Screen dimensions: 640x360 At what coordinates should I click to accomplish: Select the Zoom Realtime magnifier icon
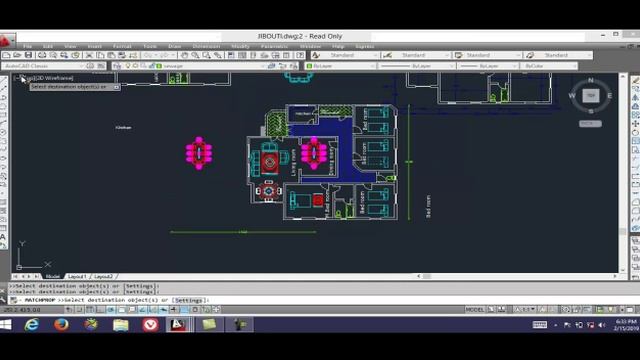(x=196, y=55)
